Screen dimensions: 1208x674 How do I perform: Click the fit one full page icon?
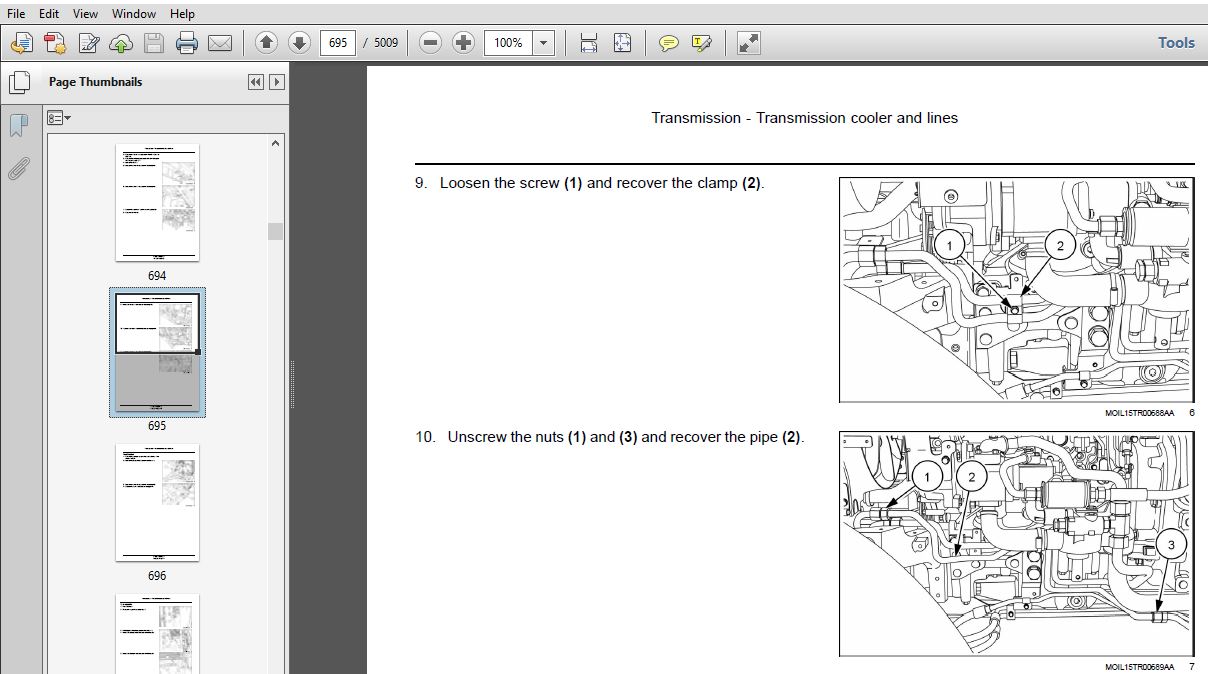tap(622, 43)
